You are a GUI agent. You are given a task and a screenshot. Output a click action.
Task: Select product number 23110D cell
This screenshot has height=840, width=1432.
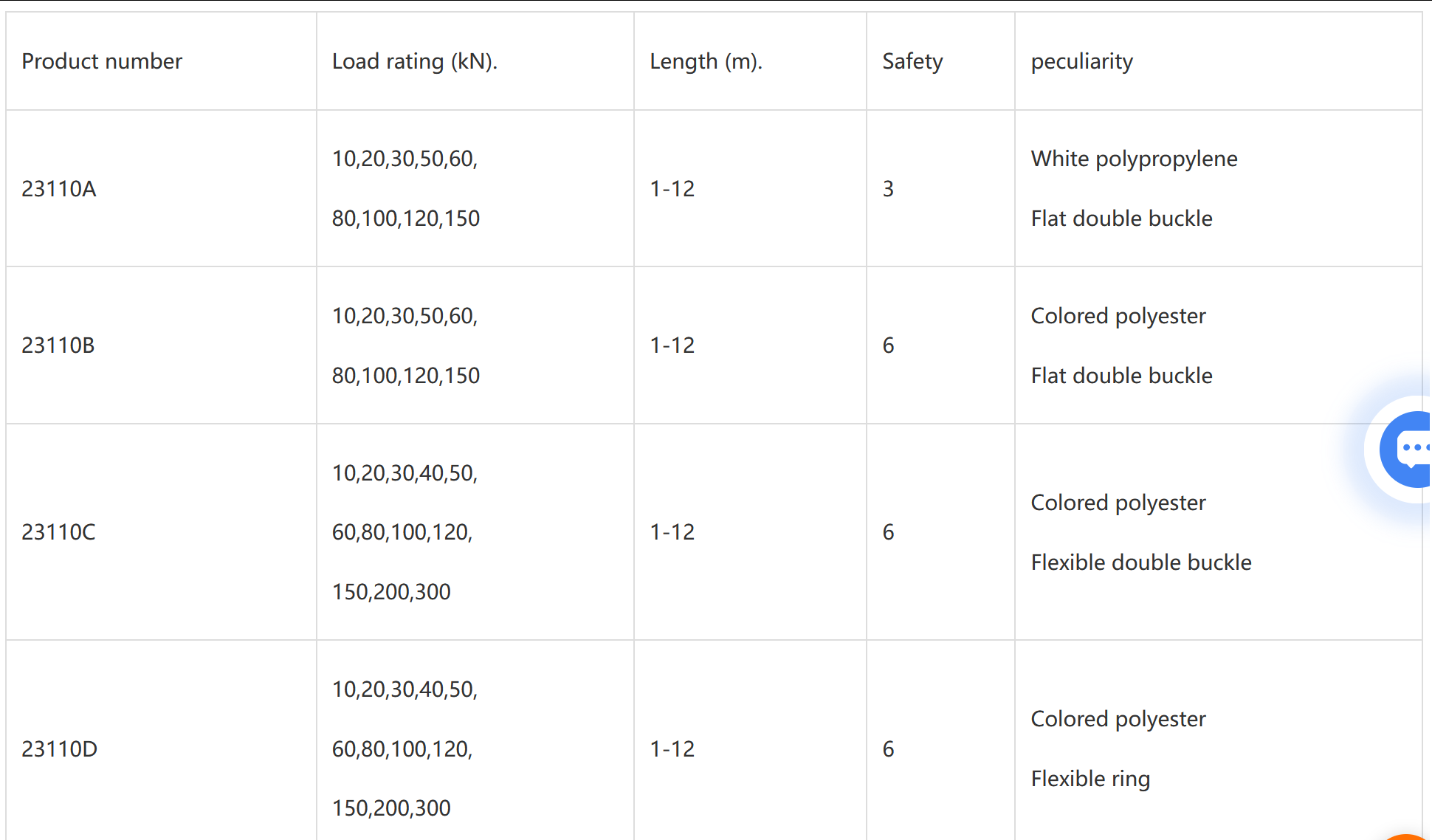59,749
